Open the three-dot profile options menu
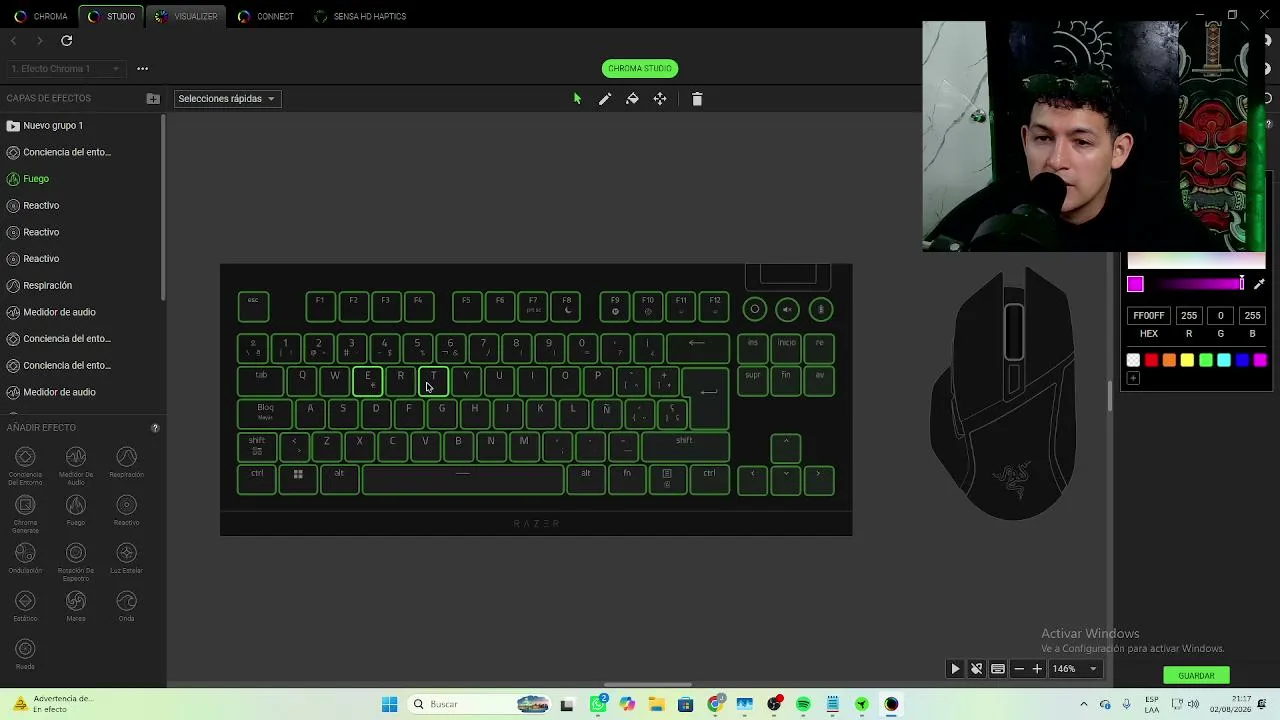The width and height of the screenshot is (1280, 720). coord(143,69)
